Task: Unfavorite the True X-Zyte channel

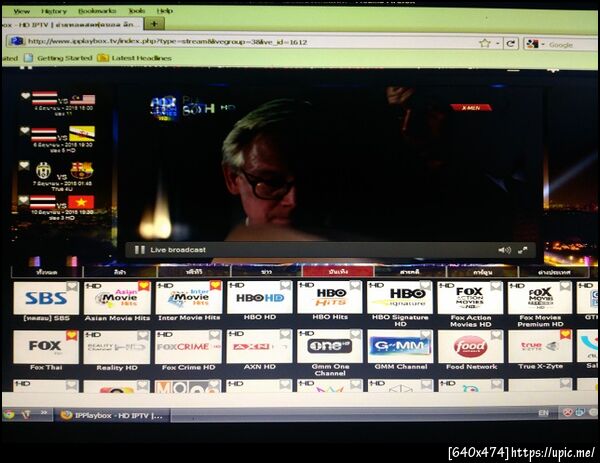Action: [x=566, y=335]
